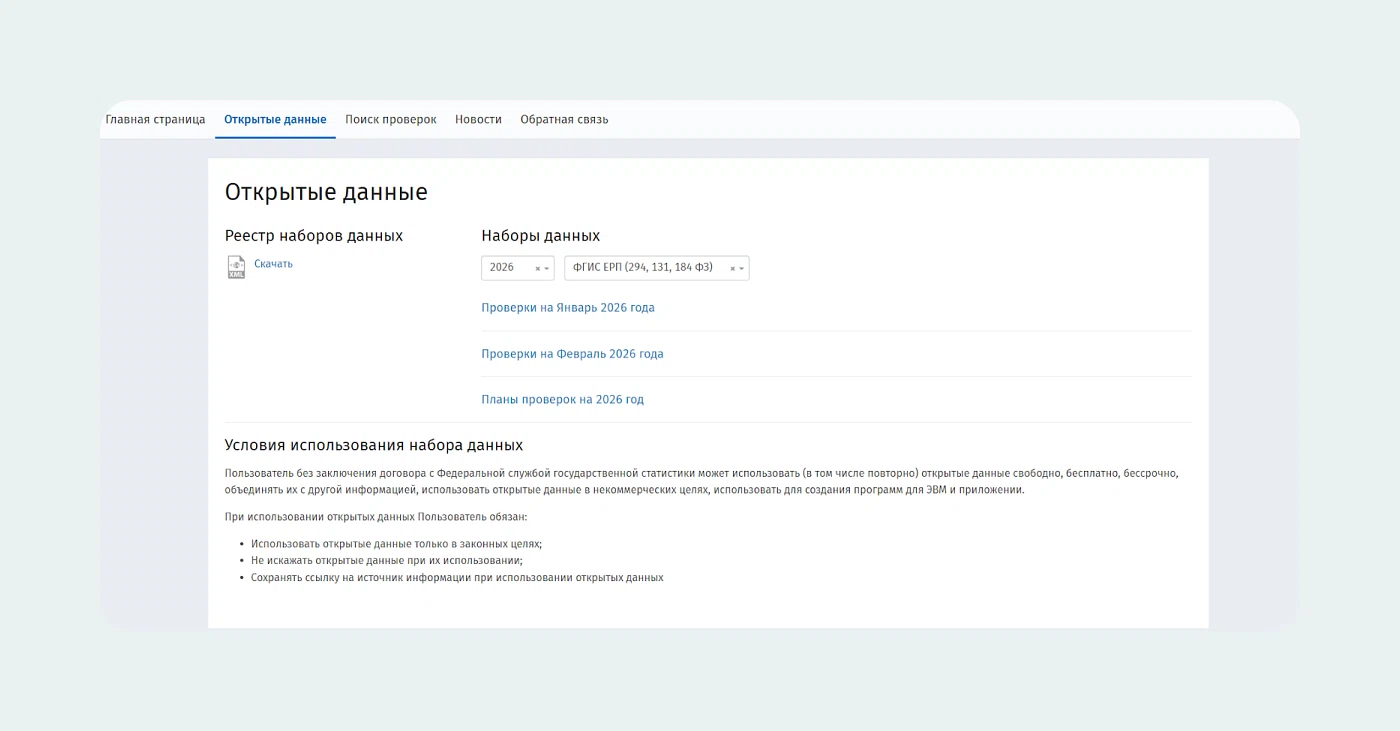The width and height of the screenshot is (1400, 731).
Task: Click the 2026 value in the year selector
Action: tap(502, 268)
